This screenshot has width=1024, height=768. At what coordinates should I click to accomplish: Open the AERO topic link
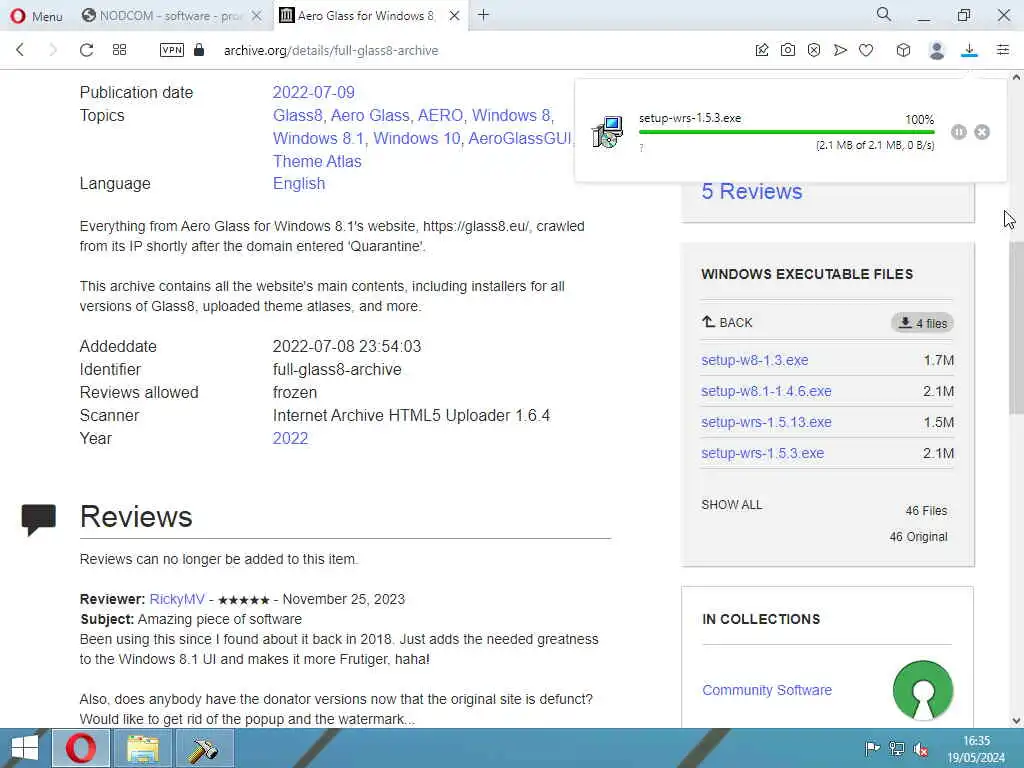click(440, 116)
